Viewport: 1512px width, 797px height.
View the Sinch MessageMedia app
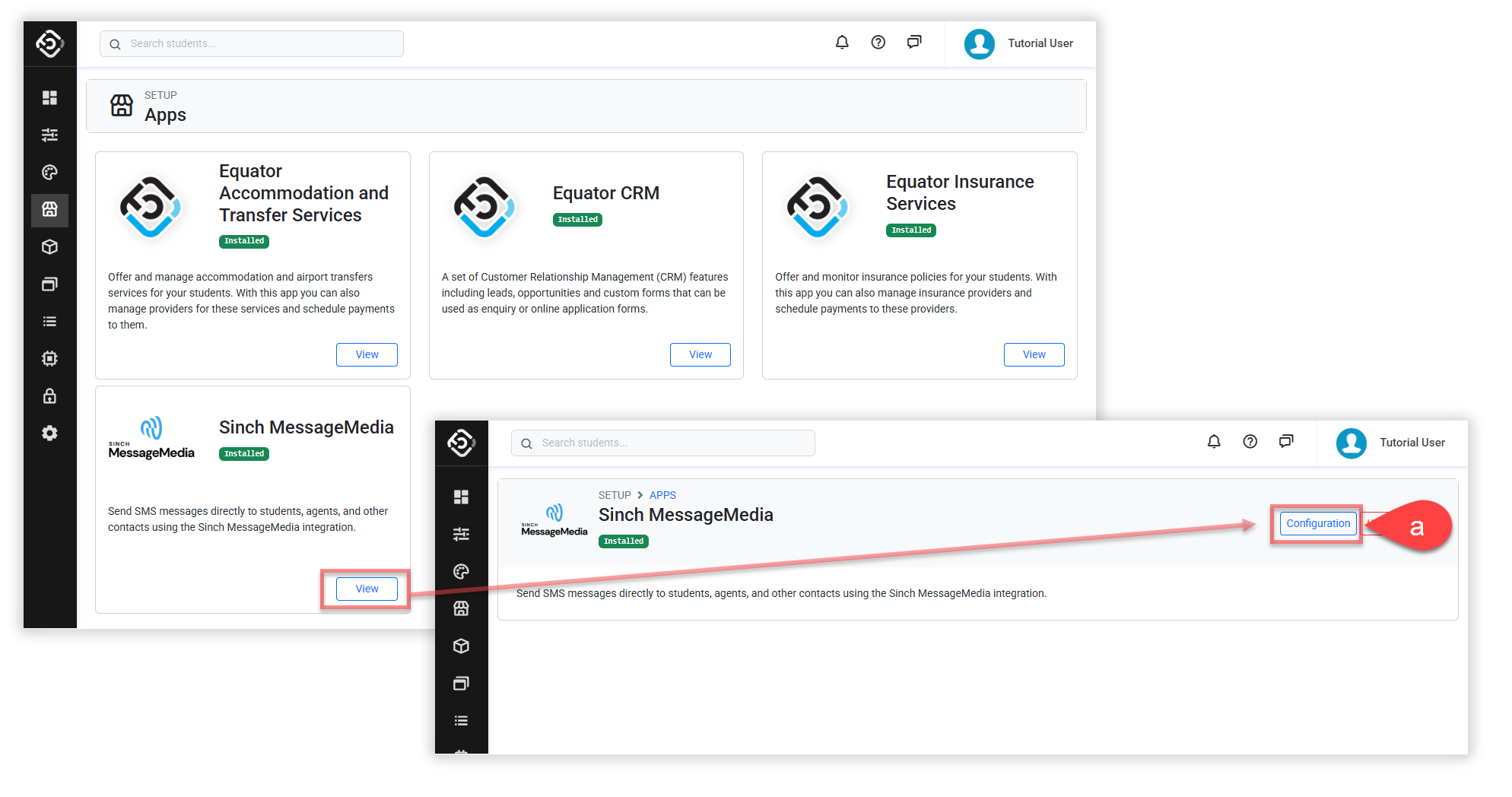pos(367,589)
